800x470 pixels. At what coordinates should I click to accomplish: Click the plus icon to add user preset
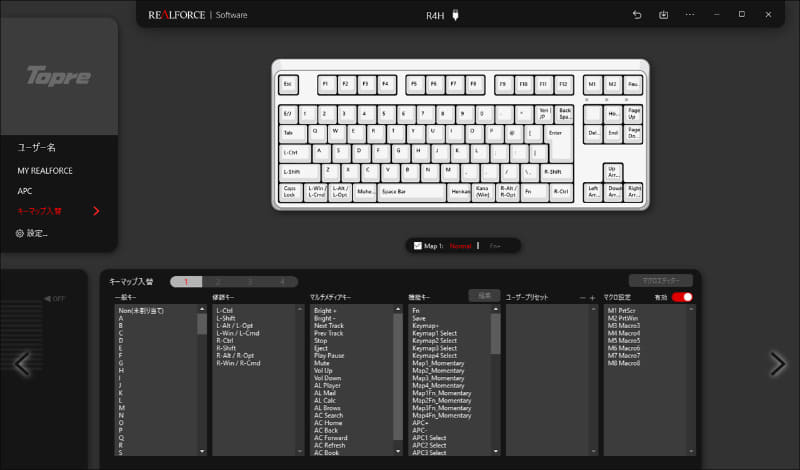(592, 298)
